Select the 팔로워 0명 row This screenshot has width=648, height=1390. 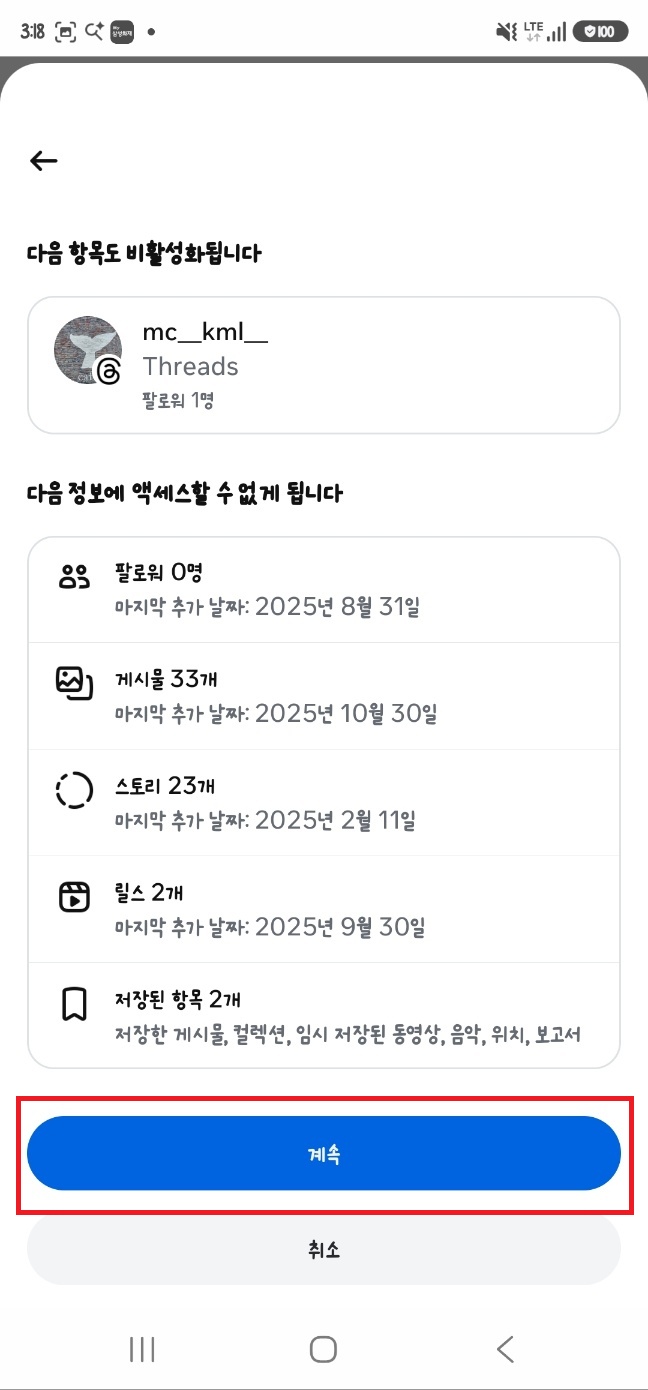click(x=324, y=590)
